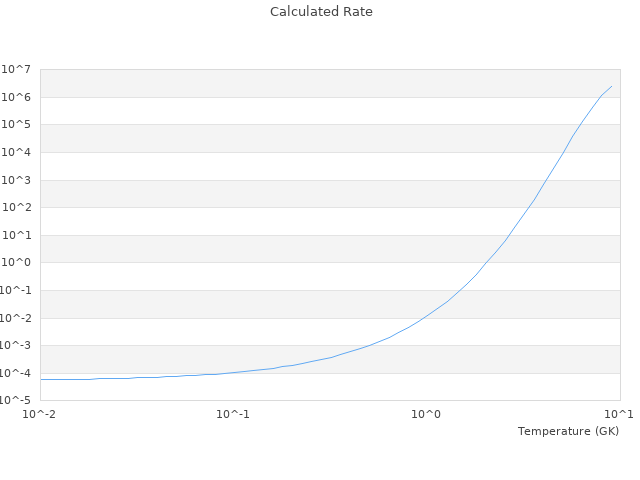Viewport: 640px width, 480px height.
Task: Select the 10^1 label on the x-axis
Action: tap(619, 414)
